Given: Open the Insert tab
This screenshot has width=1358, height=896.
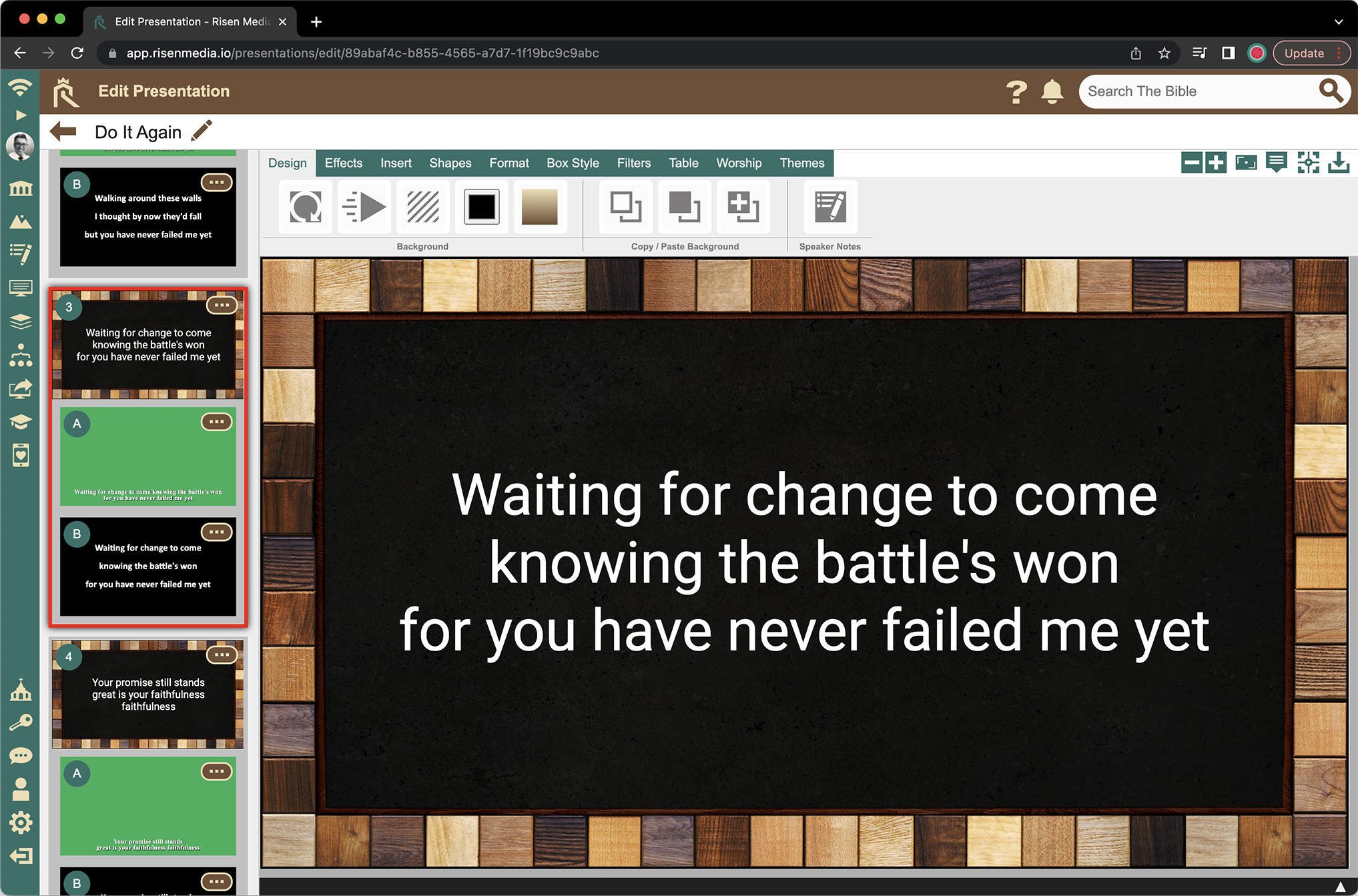Looking at the screenshot, I should [396, 163].
